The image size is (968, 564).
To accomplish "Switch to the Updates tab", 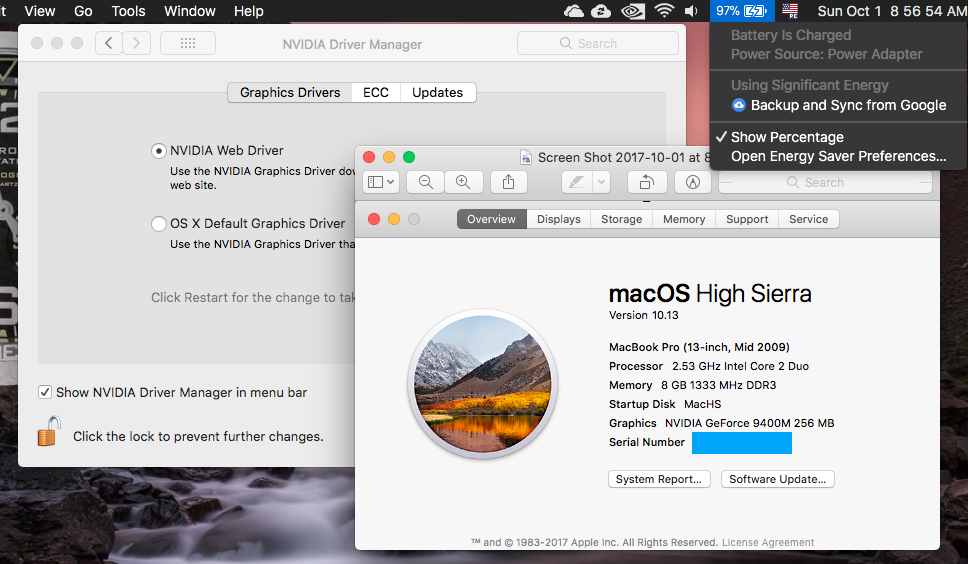I will (438, 93).
